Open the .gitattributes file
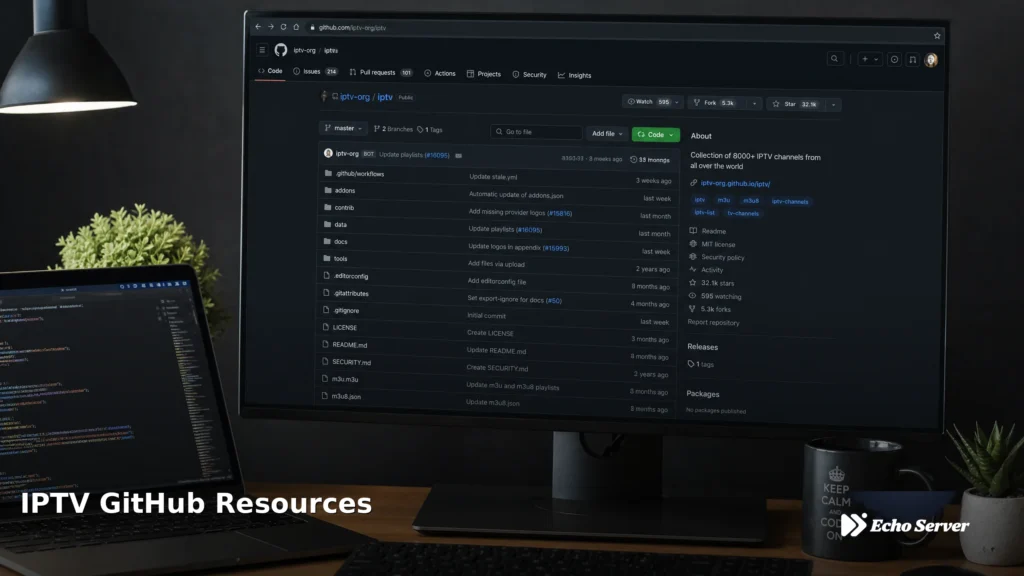The width and height of the screenshot is (1024, 576). [351, 293]
